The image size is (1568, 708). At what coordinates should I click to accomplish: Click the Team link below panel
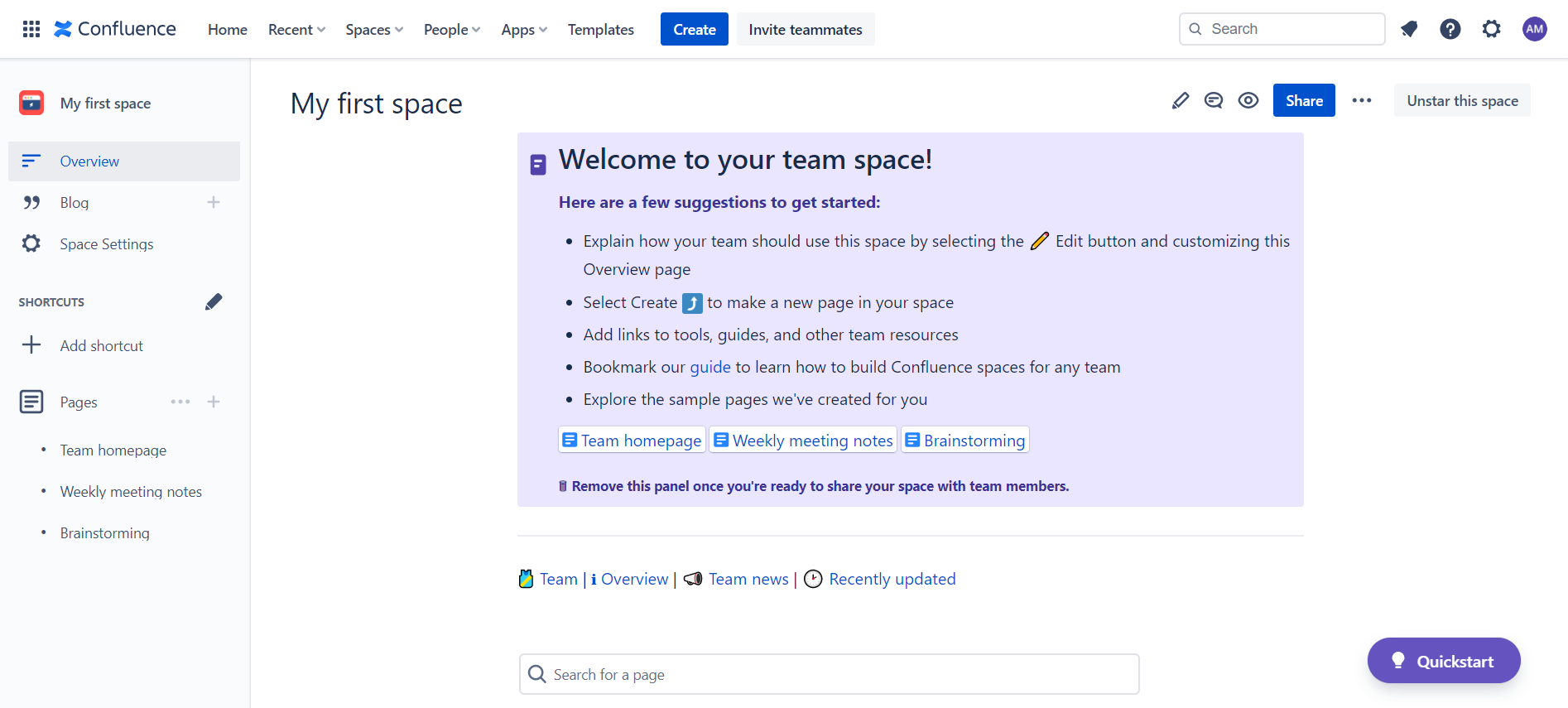click(x=559, y=579)
